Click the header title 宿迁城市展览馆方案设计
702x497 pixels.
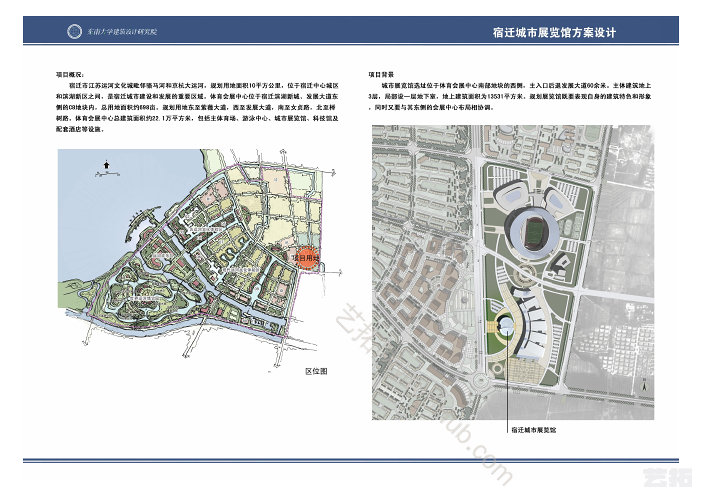tap(554, 32)
